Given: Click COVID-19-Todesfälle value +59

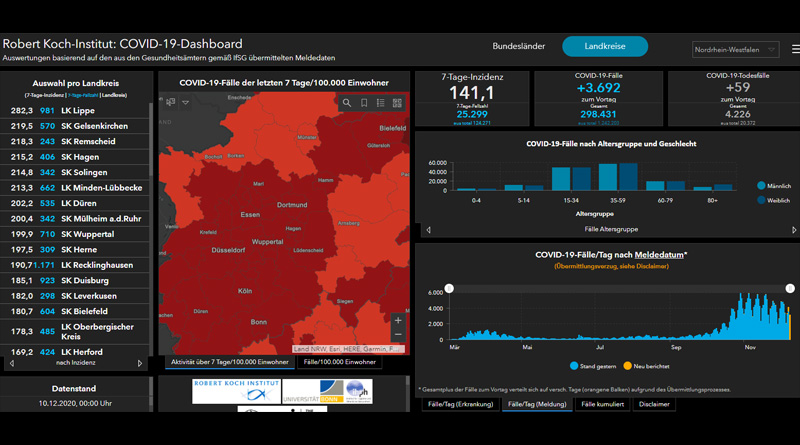Looking at the screenshot, I should 738,87.
